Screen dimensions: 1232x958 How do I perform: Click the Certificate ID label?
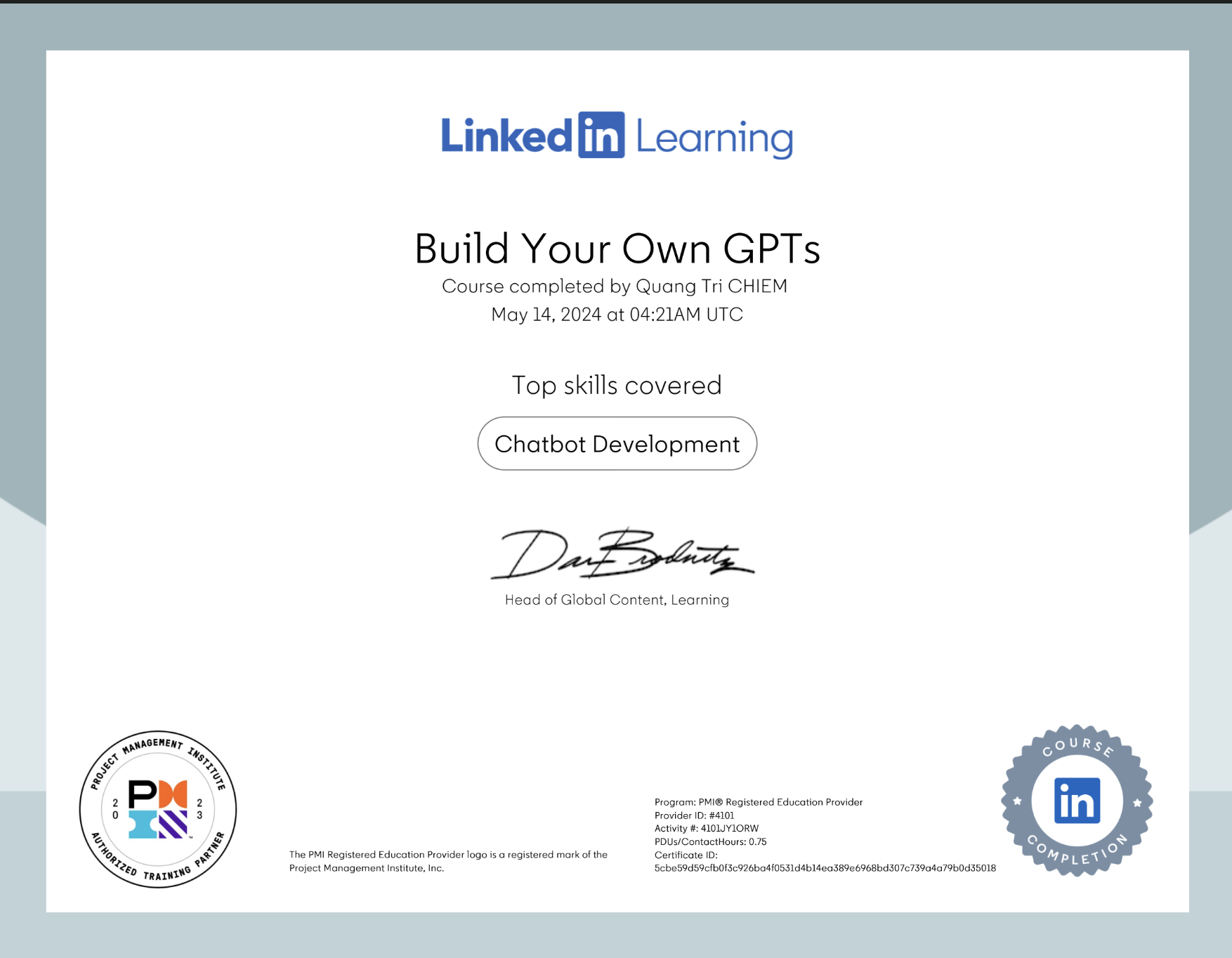click(x=686, y=855)
